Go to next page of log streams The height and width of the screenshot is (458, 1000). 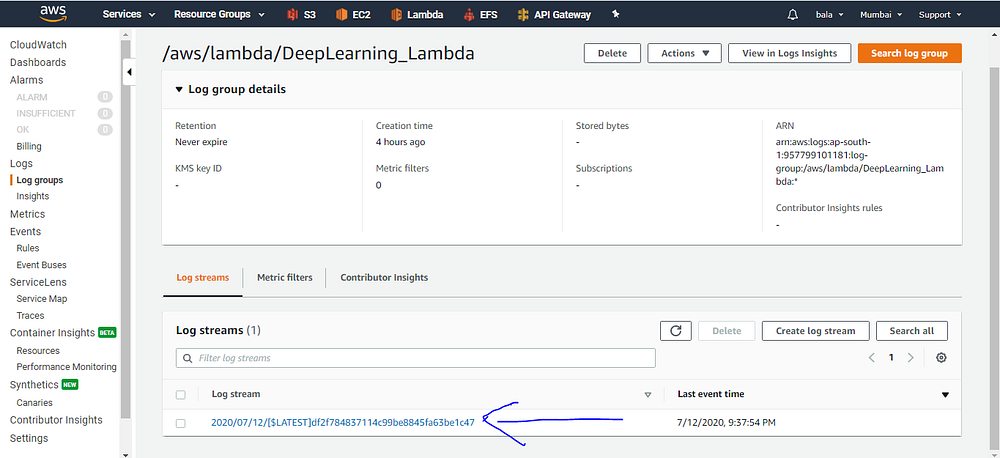(911, 358)
